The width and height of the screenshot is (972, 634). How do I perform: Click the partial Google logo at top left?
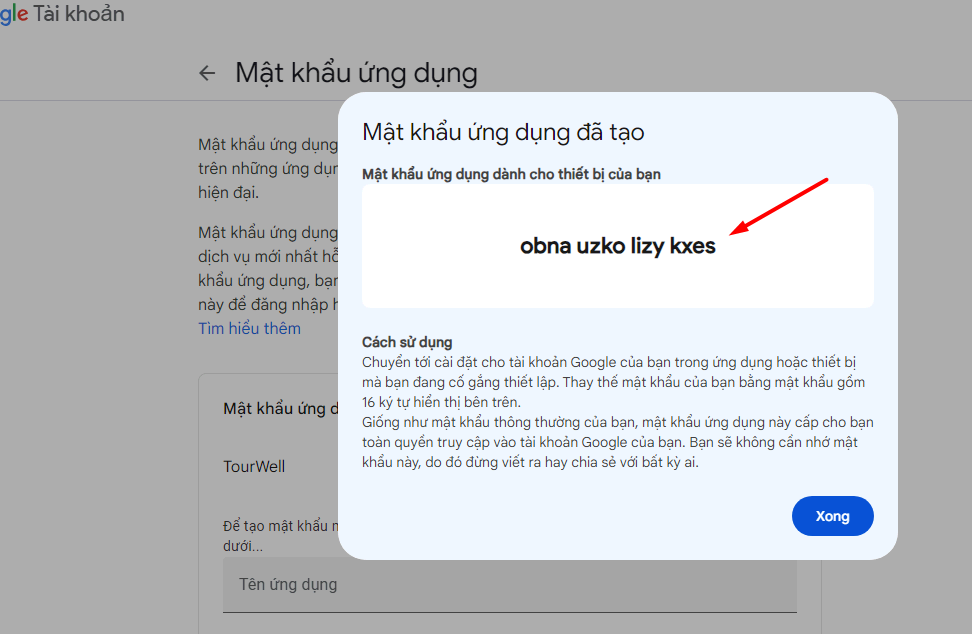point(13,14)
